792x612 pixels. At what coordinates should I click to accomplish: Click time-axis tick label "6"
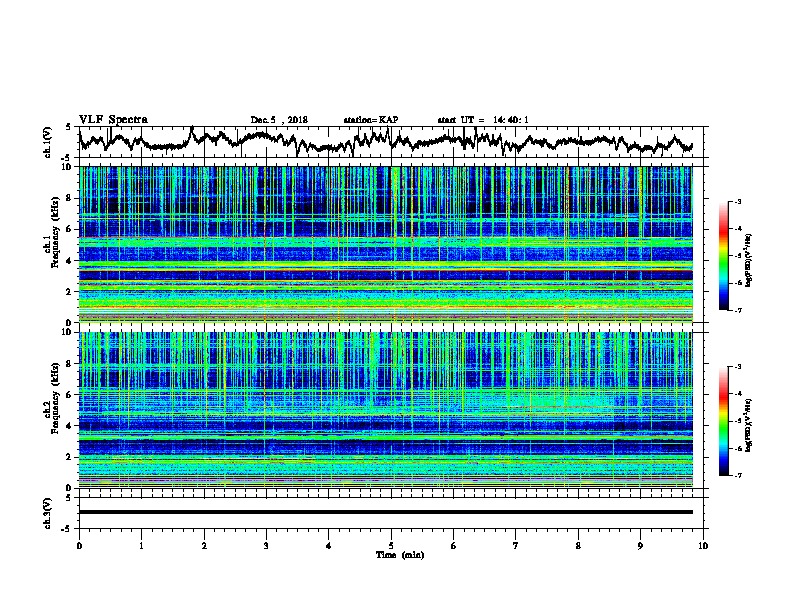click(454, 546)
